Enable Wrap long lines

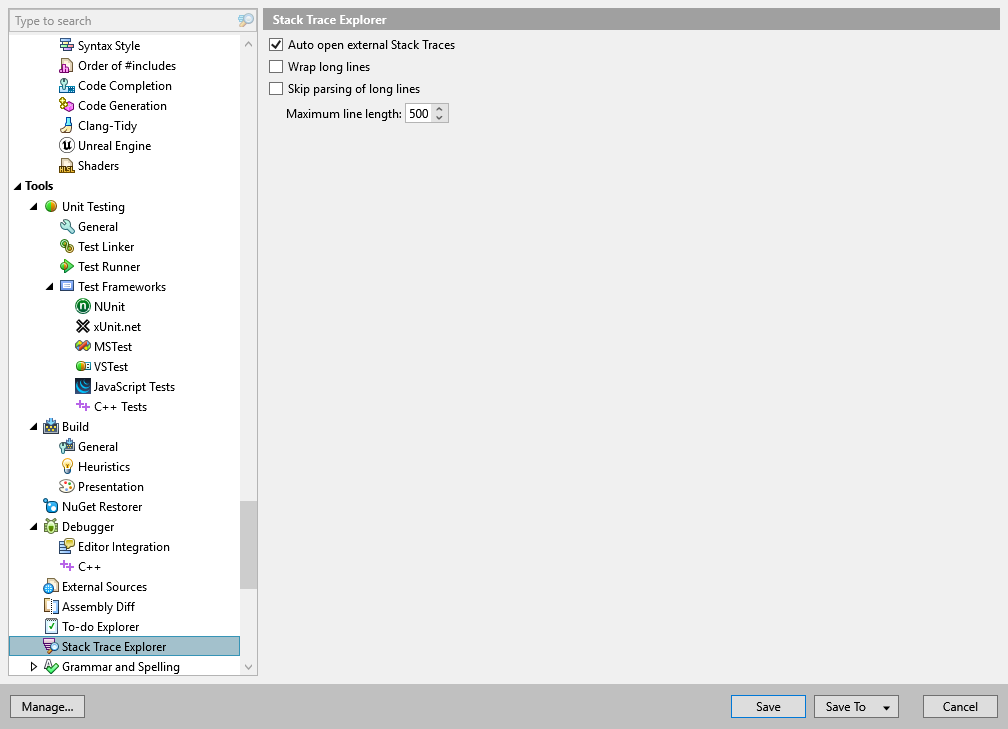tap(276, 66)
